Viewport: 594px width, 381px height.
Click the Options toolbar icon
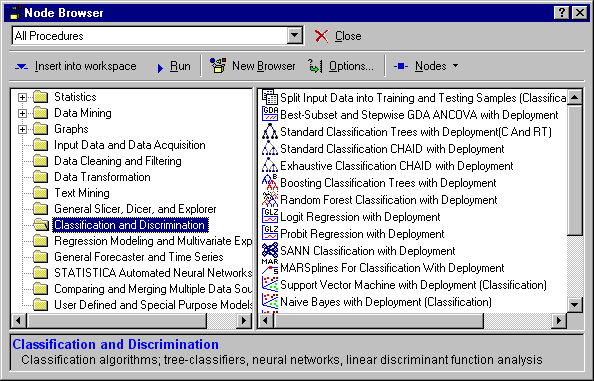pos(315,66)
